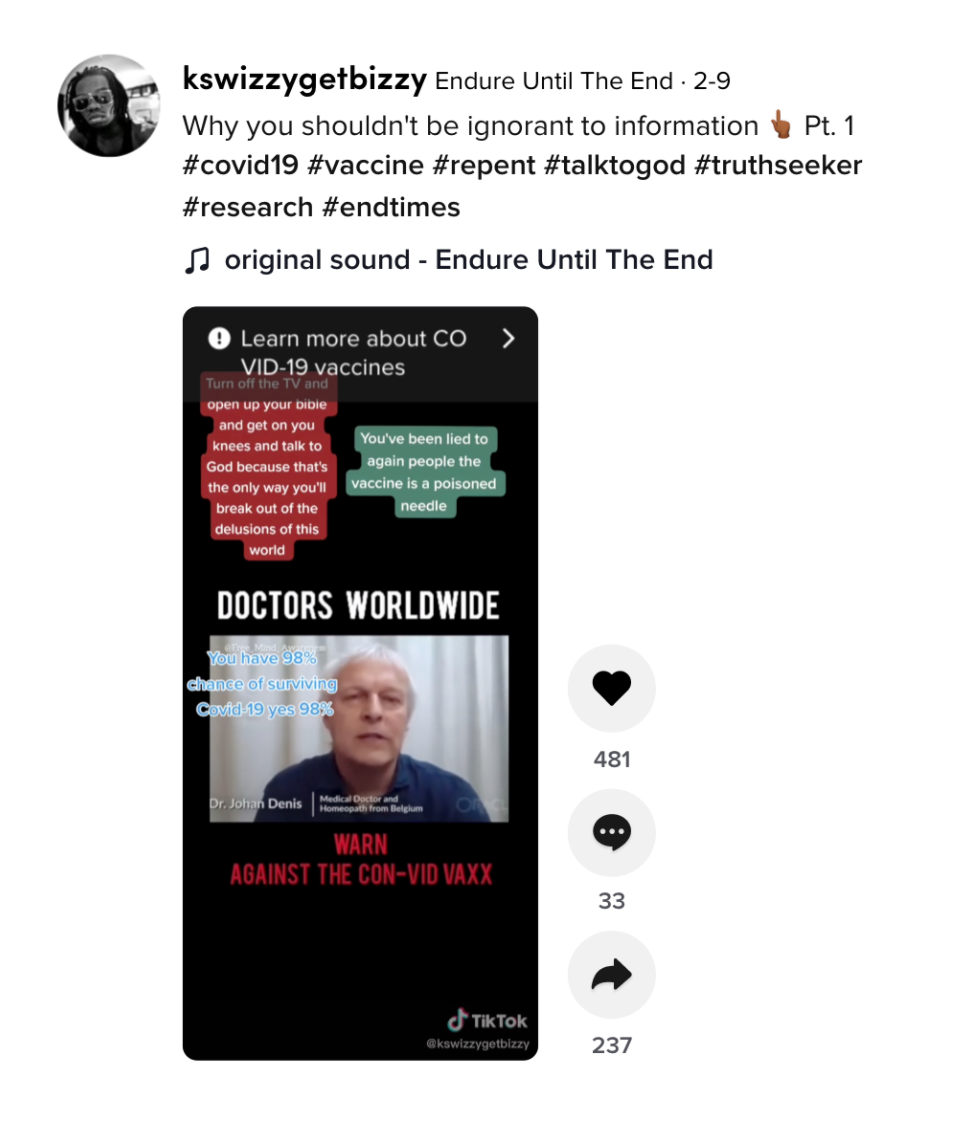Share the video using the arrow icon
972x1124 pixels.
point(611,975)
